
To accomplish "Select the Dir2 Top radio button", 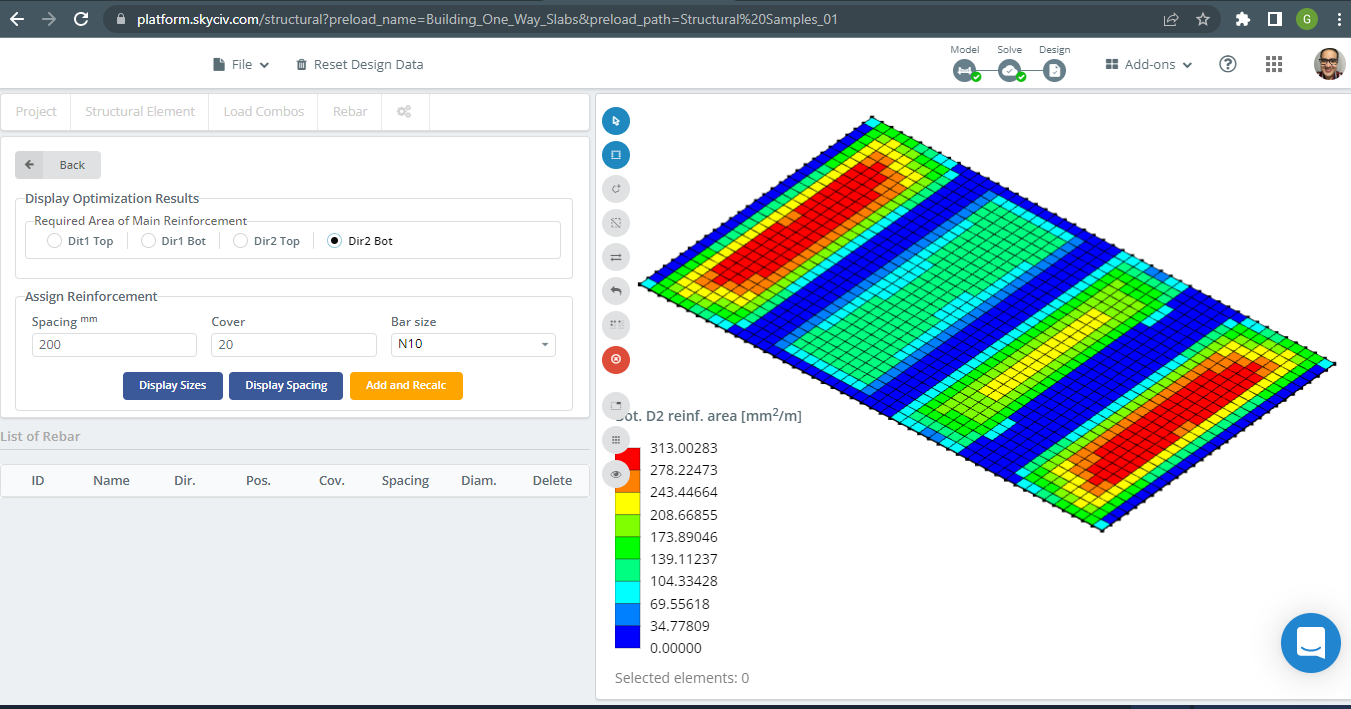I will pyautogui.click(x=240, y=240).
